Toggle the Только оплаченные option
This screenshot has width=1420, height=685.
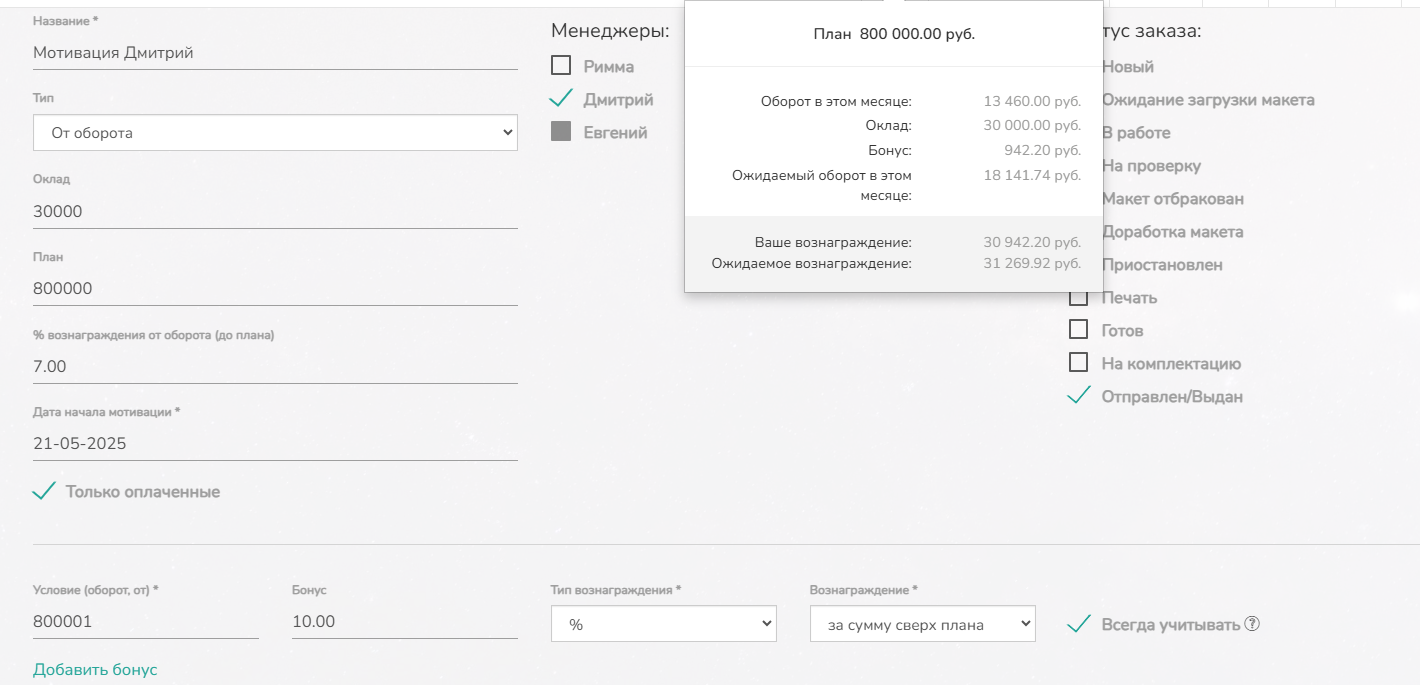tap(44, 491)
